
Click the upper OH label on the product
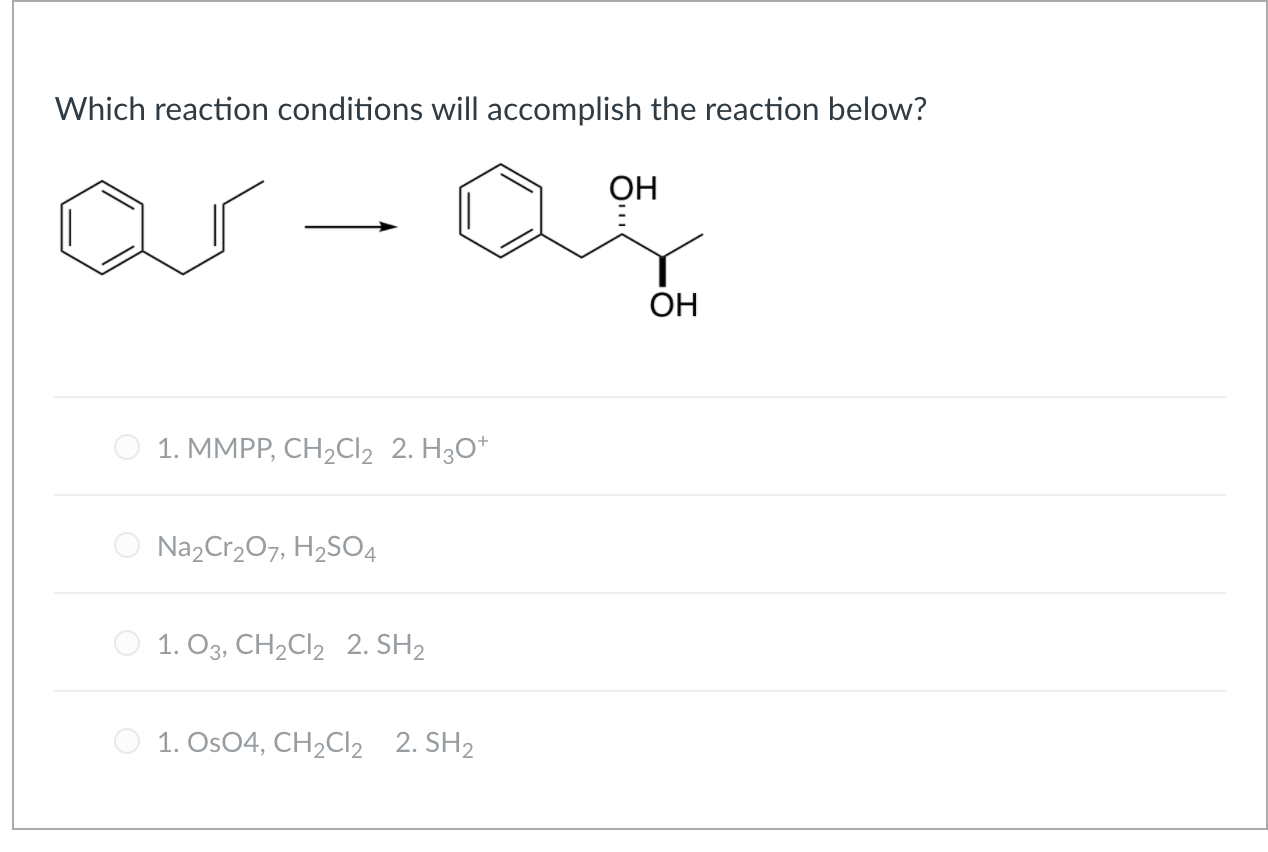click(632, 187)
